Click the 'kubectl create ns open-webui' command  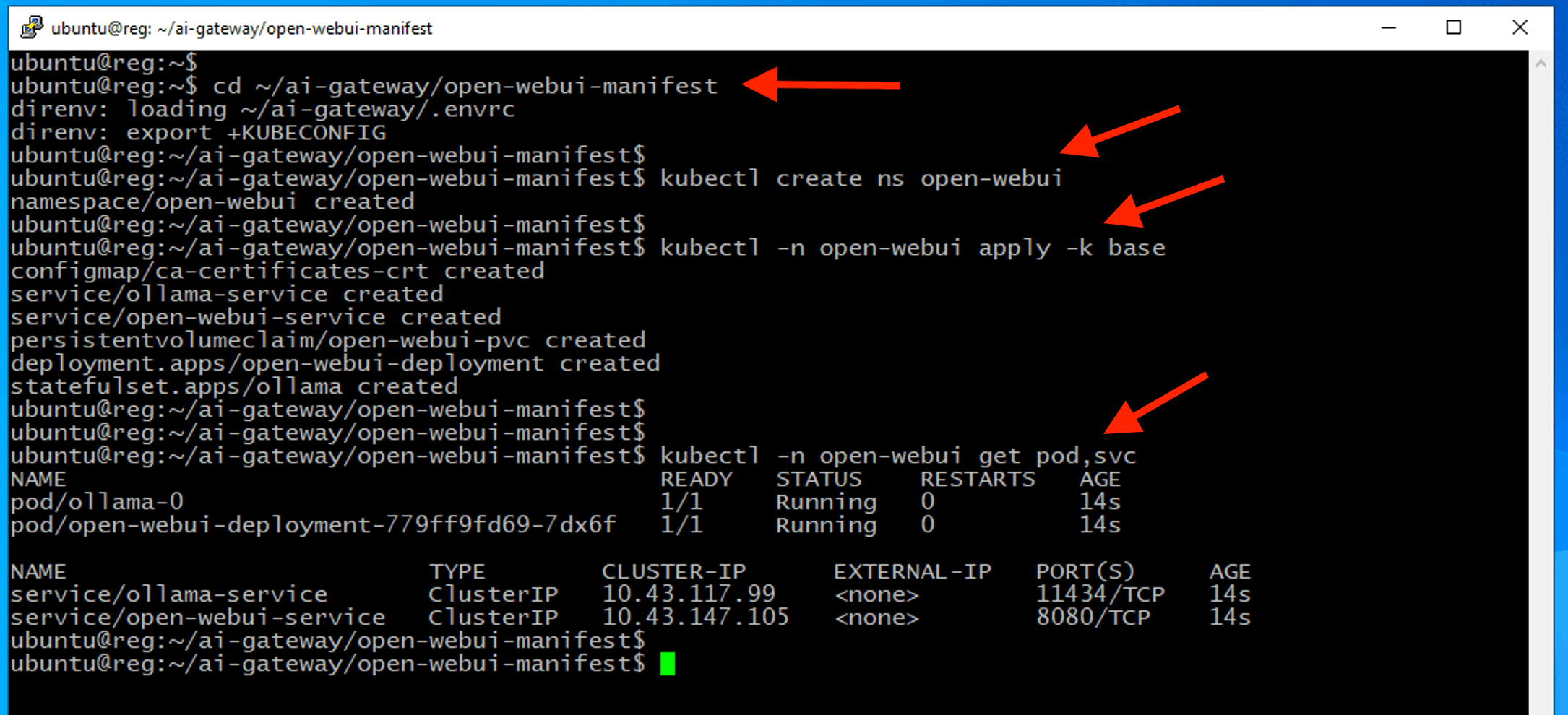[x=861, y=178]
